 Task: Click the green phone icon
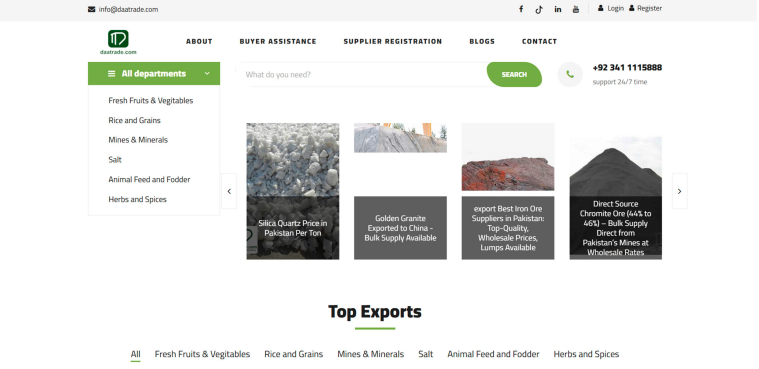pyautogui.click(x=570, y=75)
